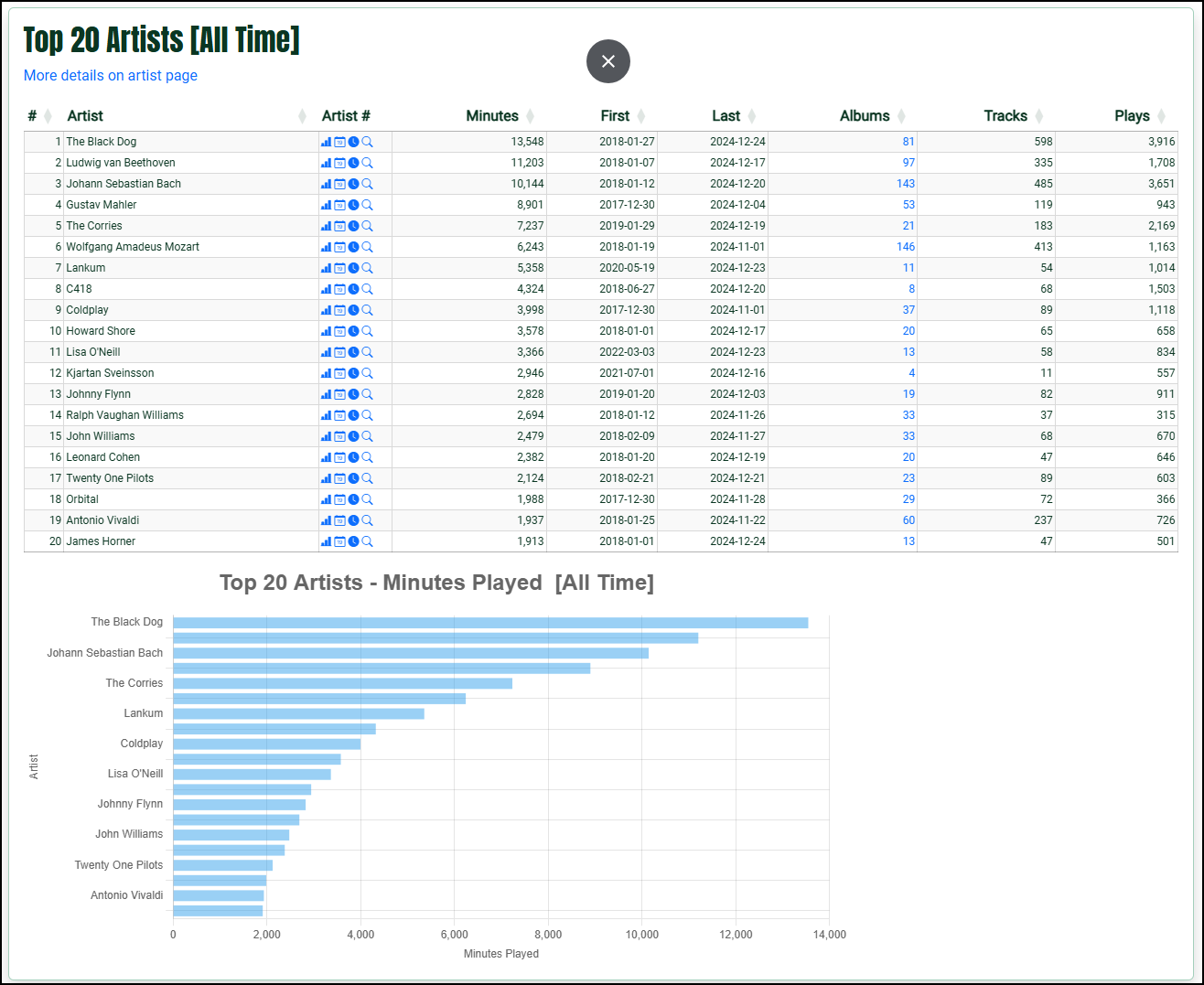Click clock icon for Johann Sebastian Bach
Screen dimensions: 1204x985
click(x=353, y=184)
